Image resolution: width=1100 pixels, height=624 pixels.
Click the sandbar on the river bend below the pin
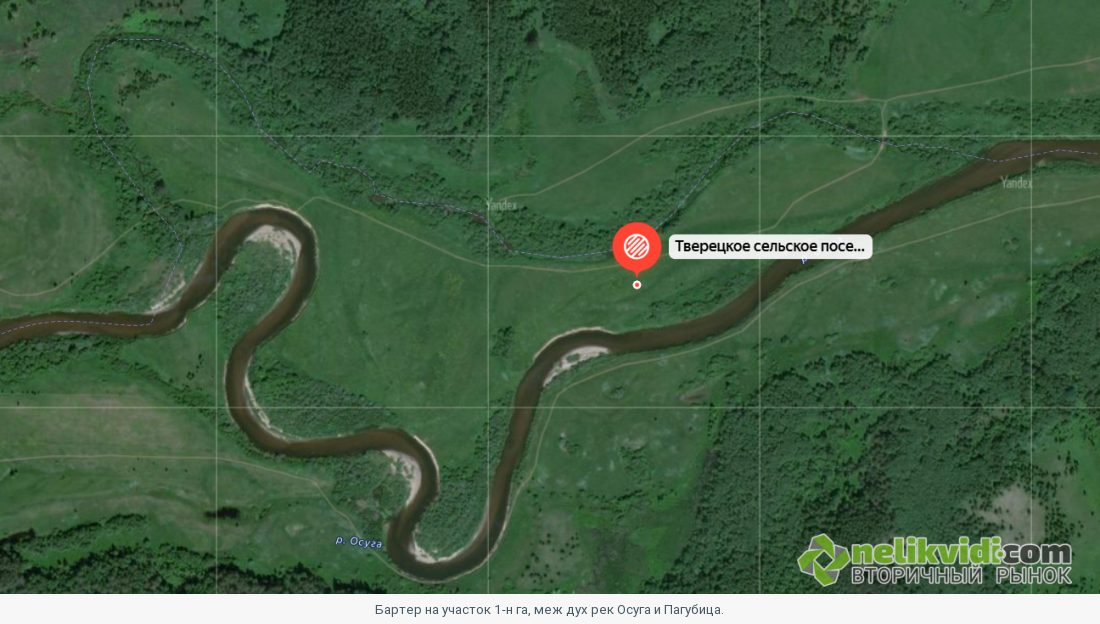tap(577, 354)
